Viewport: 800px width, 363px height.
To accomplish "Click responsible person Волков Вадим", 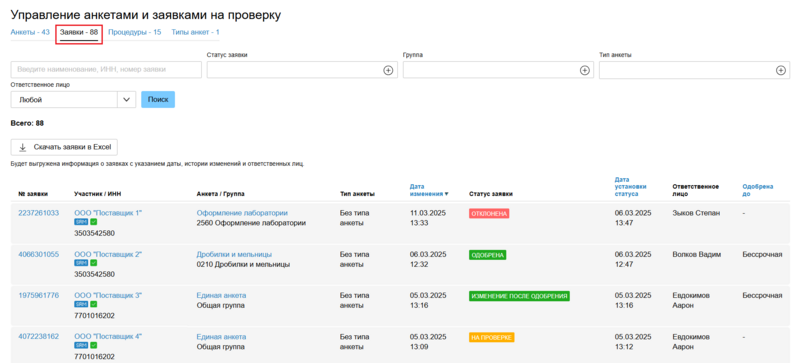I will click(x=697, y=254).
